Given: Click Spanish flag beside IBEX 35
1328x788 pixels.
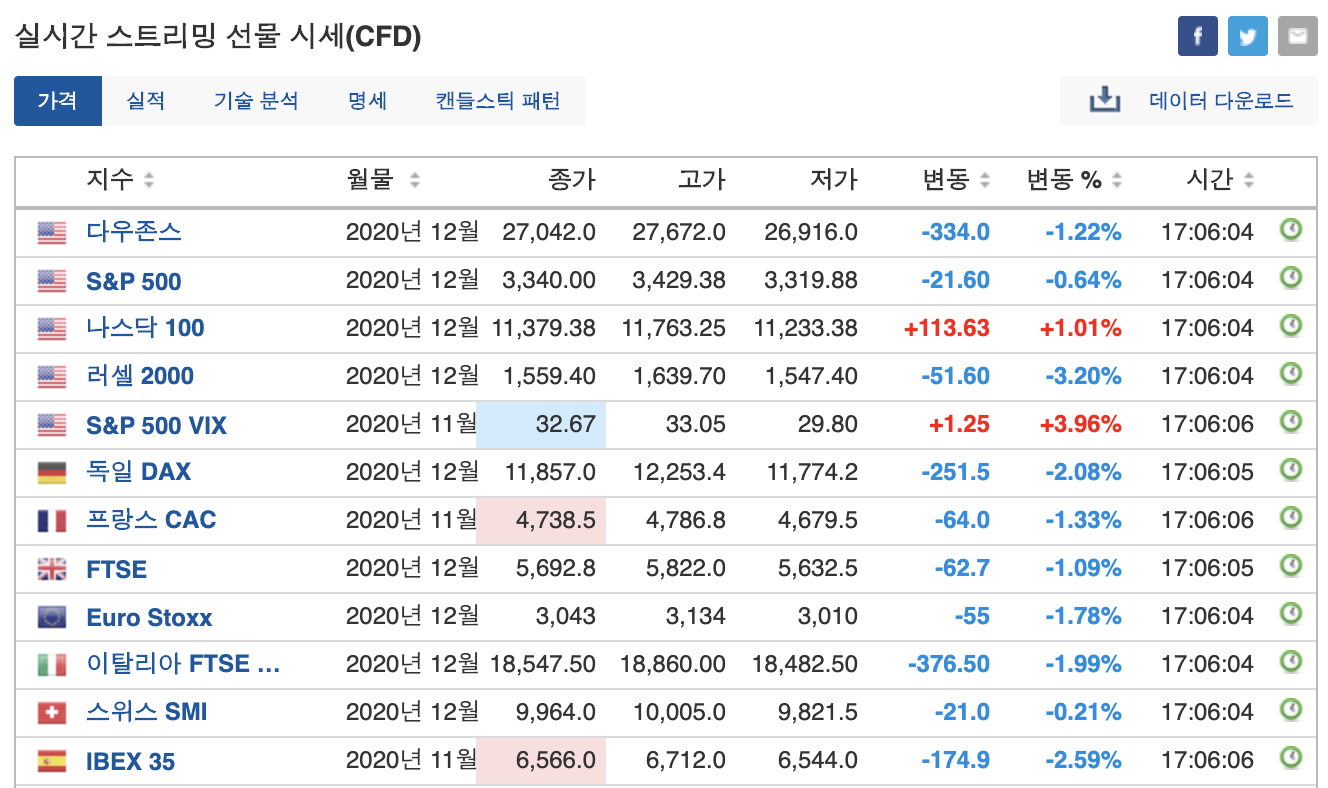Looking at the screenshot, I should pyautogui.click(x=52, y=762).
